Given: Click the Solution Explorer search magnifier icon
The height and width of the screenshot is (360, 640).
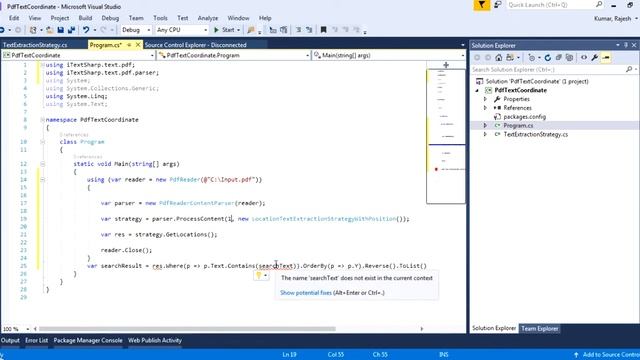Looking at the screenshot, I should point(629,70).
